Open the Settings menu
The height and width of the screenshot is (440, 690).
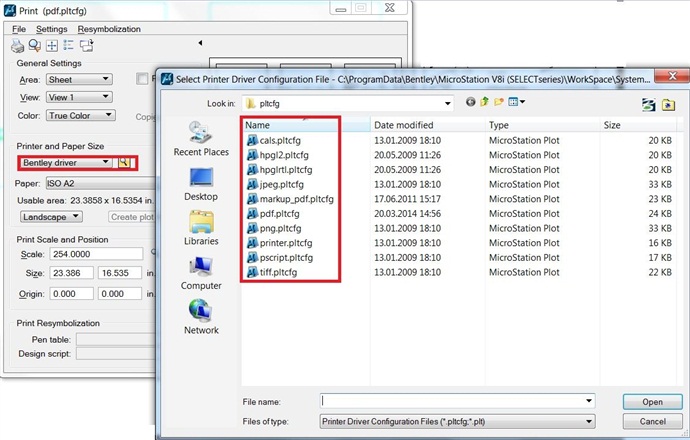(52, 29)
